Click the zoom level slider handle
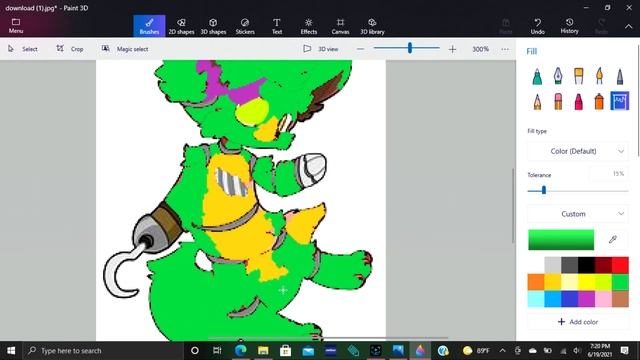This screenshot has height=360, width=640. coord(409,48)
